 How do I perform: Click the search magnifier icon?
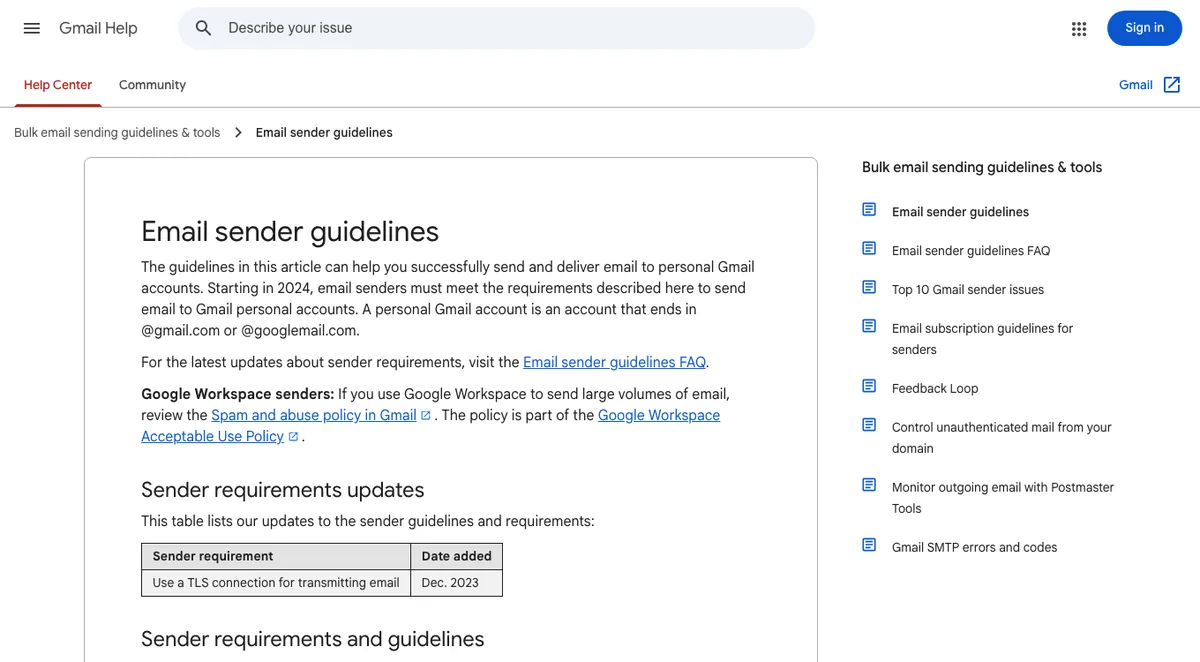click(x=203, y=28)
